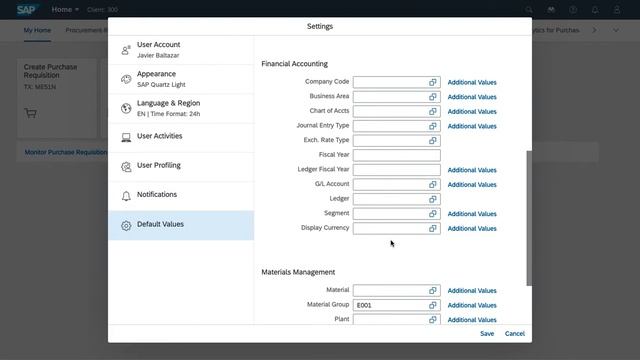Open Additional Values for Display Currency
The image size is (640, 360).
[x=472, y=229]
